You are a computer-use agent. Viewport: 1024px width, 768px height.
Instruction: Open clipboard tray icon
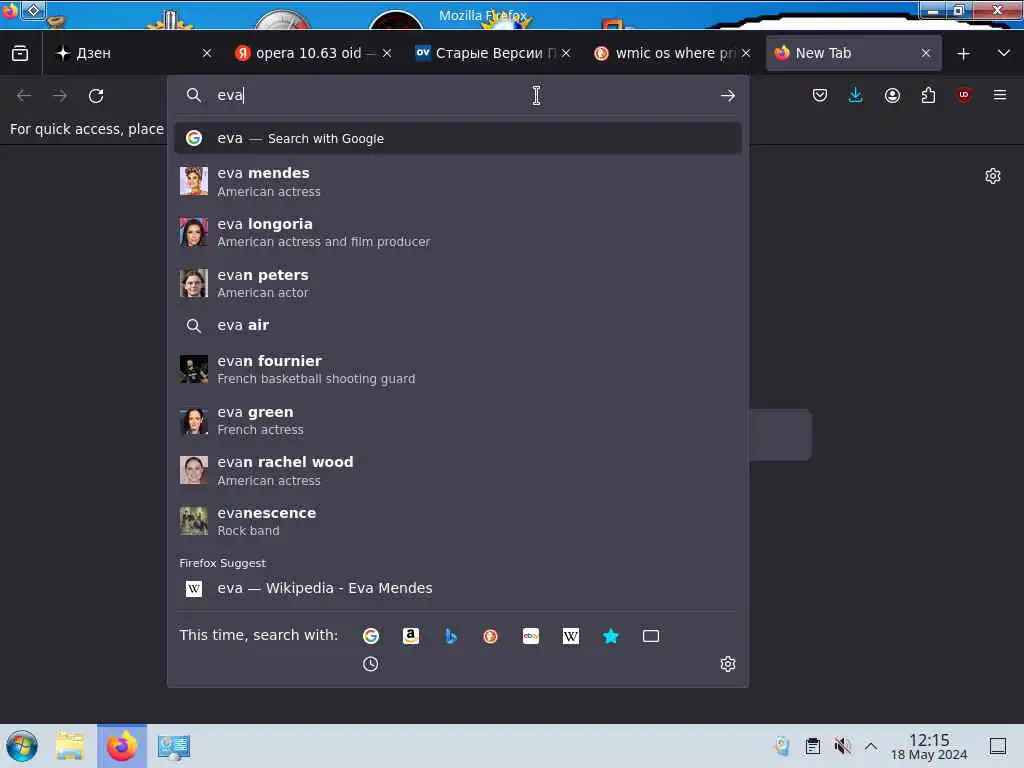click(x=812, y=746)
